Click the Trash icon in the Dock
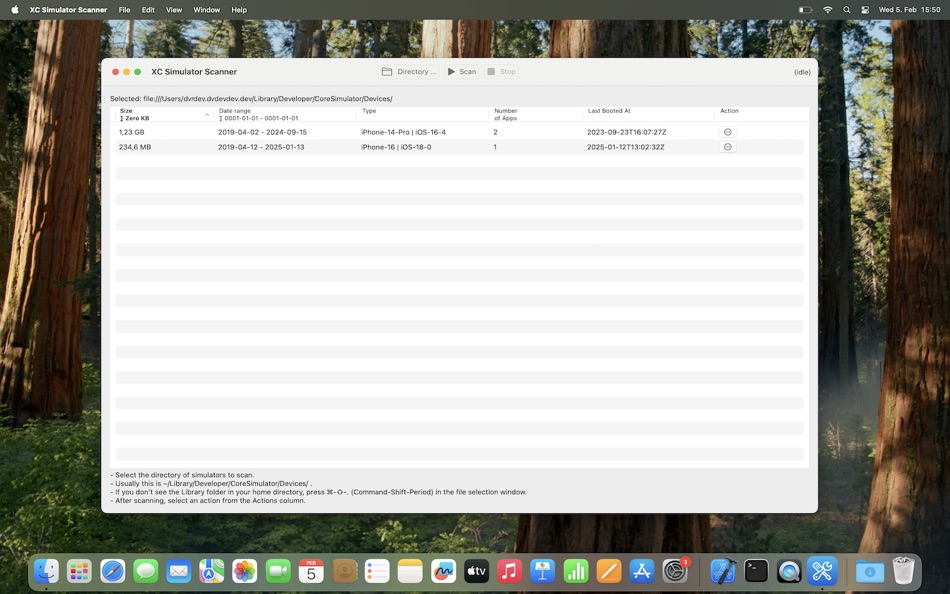950x594 pixels. pyautogui.click(x=902, y=571)
